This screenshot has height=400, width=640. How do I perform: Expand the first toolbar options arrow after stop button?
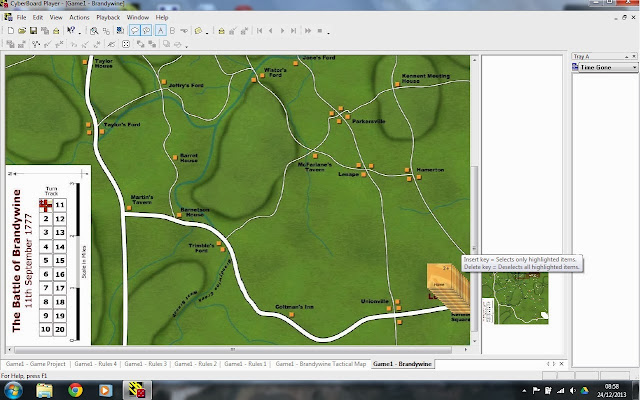click(x=329, y=33)
